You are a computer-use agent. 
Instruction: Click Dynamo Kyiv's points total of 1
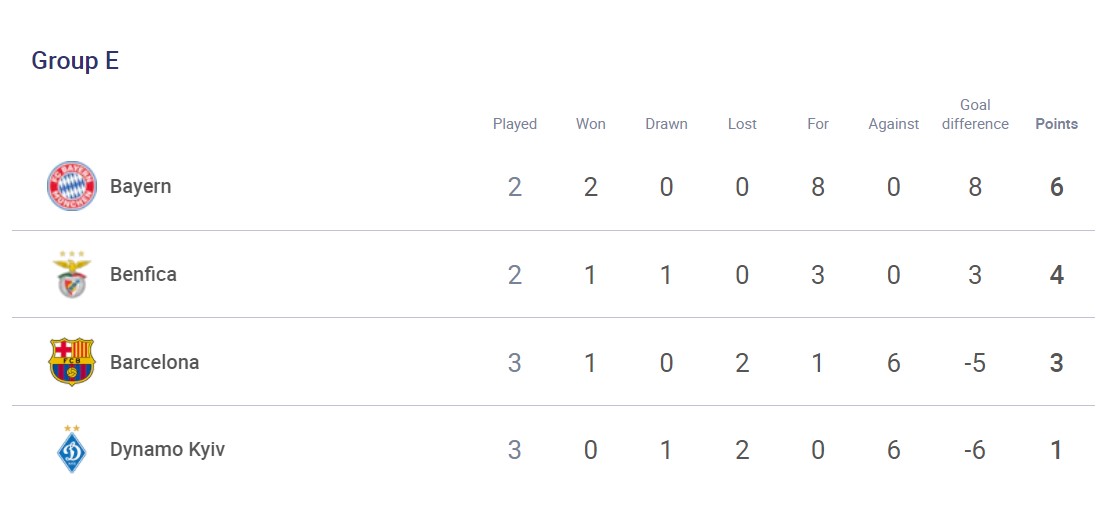click(x=1056, y=450)
